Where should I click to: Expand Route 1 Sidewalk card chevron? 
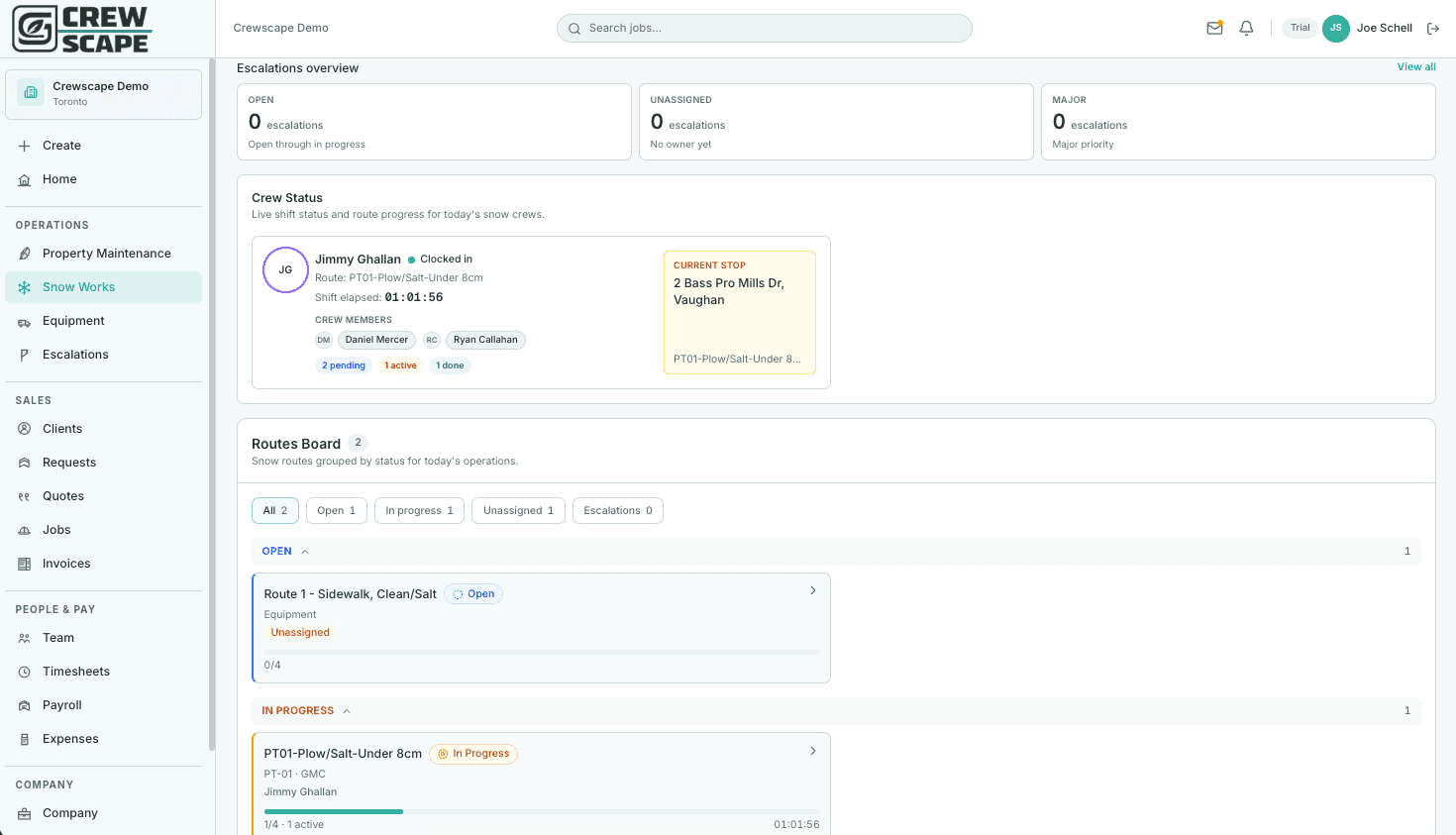click(x=813, y=590)
